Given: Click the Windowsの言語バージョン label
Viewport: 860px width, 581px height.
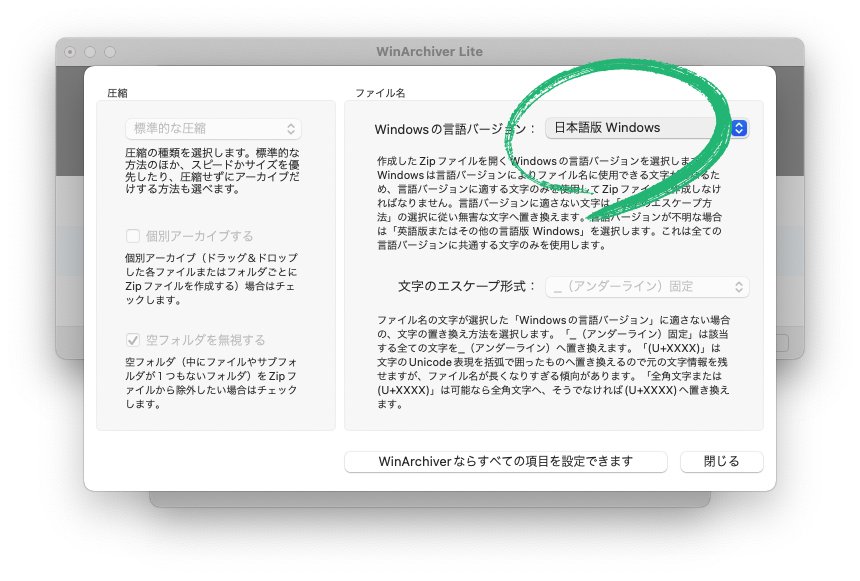Looking at the screenshot, I should (x=455, y=129).
